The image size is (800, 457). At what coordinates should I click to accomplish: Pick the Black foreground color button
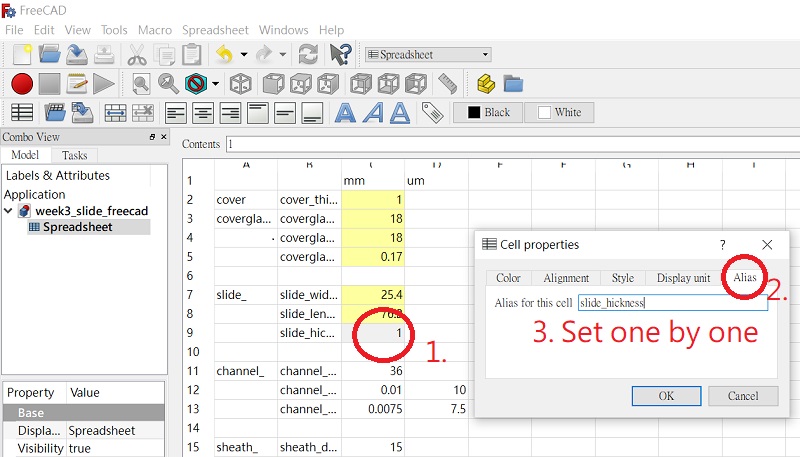[488, 112]
